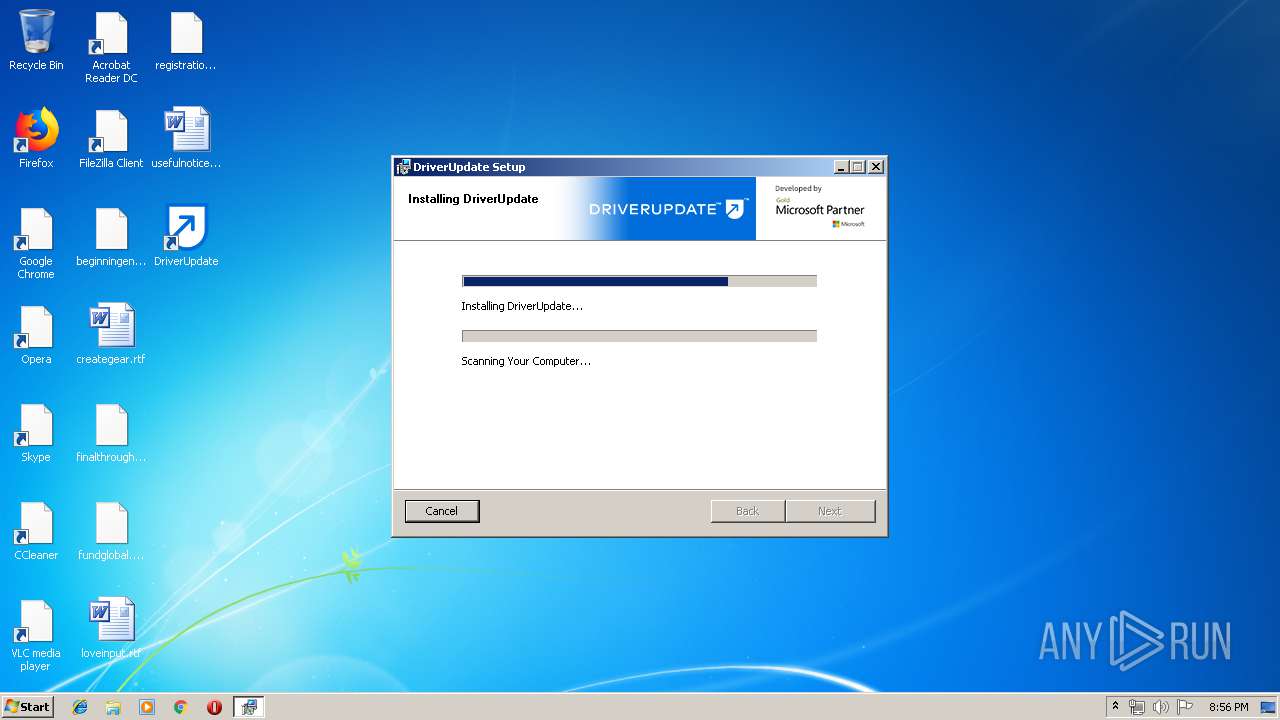Viewport: 1280px width, 720px height.
Task: Minimize the DriverUpdate Setup window
Action: (x=841, y=167)
